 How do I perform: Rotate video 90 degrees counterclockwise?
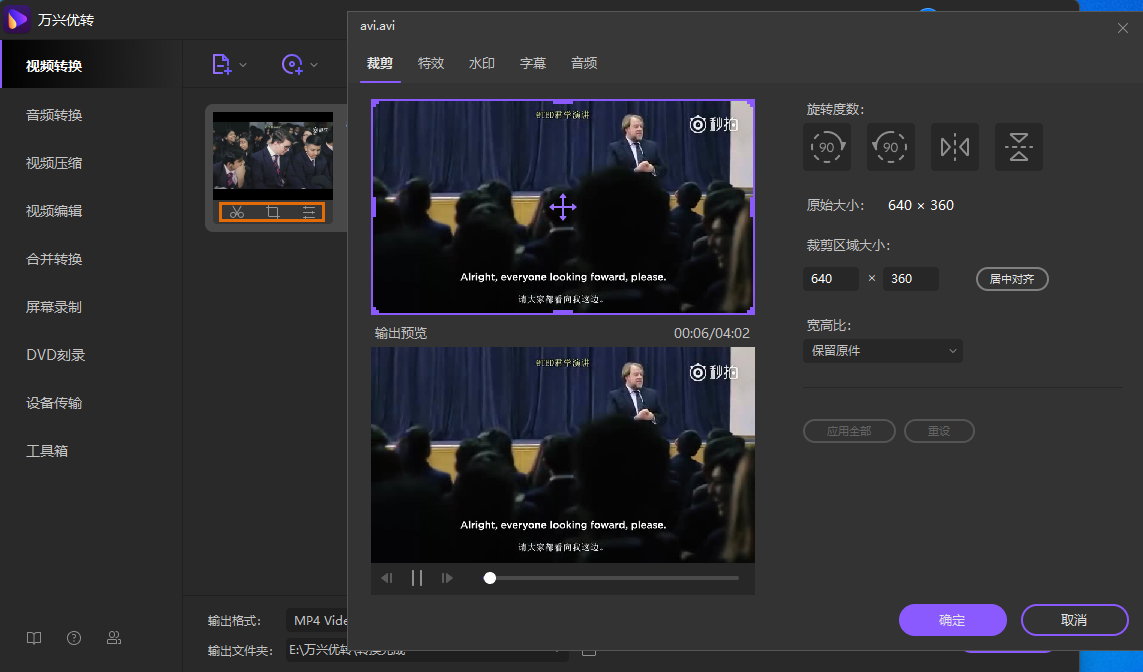(x=891, y=147)
